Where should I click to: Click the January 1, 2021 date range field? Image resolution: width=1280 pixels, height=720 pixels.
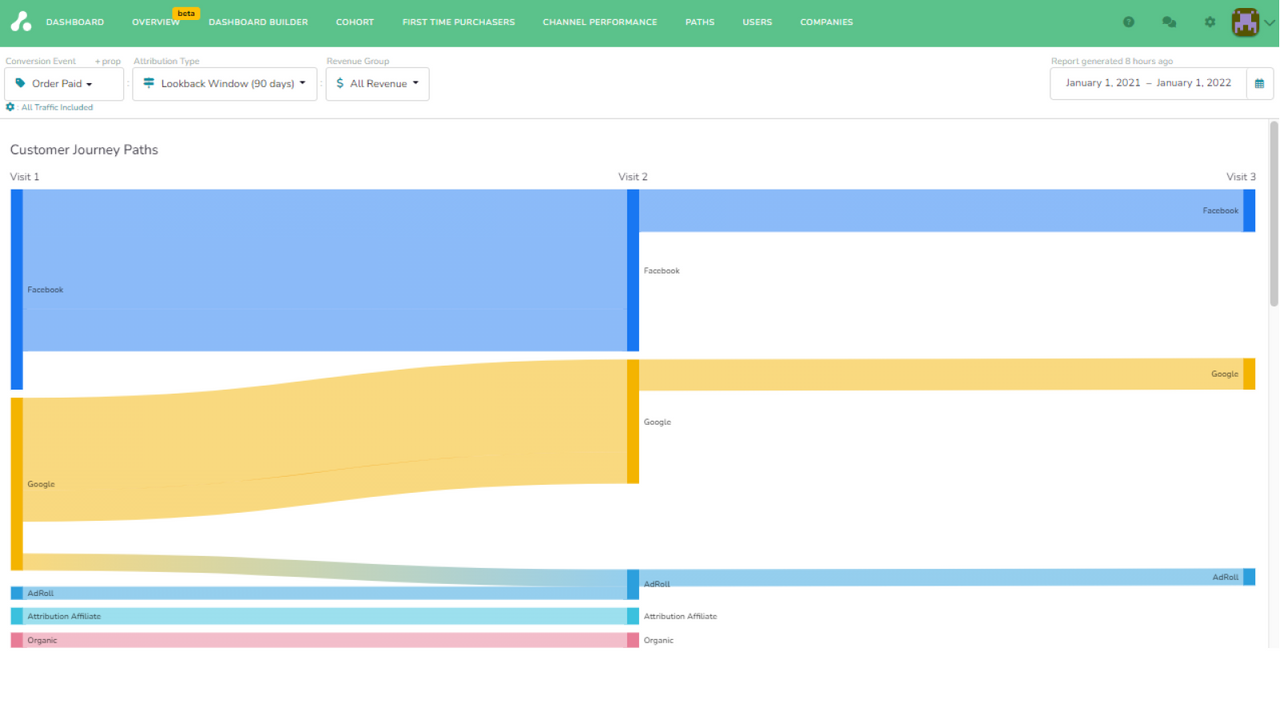click(x=1147, y=83)
